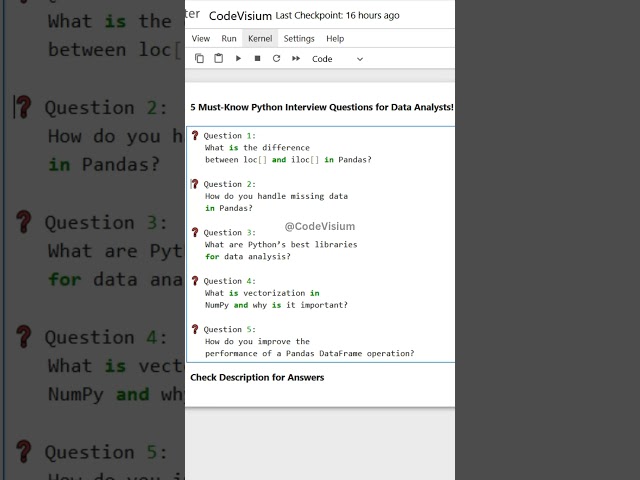Click 'What is vectorization in' line
Viewport: 640px width, 480px height.
262,293
